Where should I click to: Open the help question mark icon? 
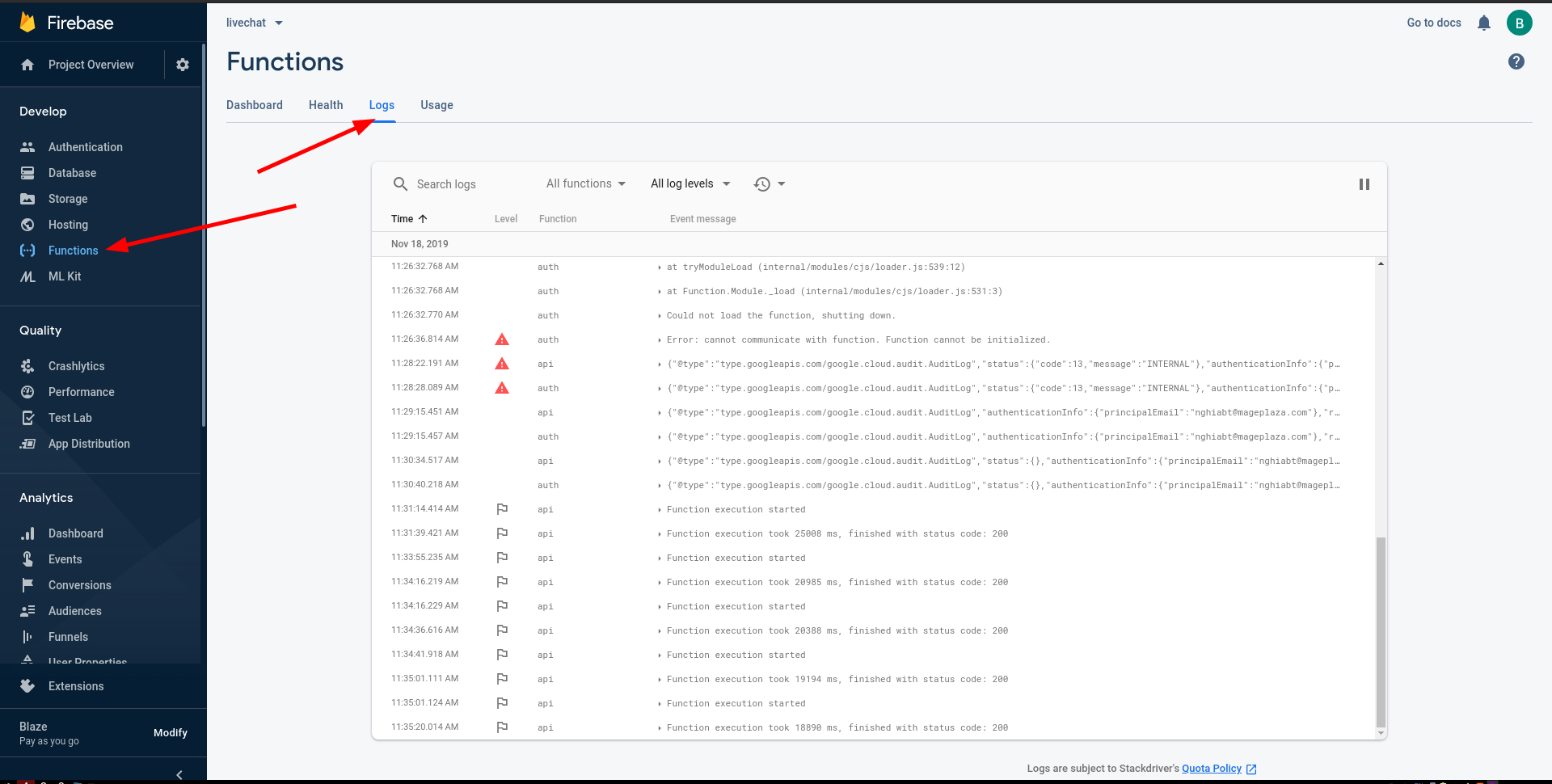coord(1516,61)
